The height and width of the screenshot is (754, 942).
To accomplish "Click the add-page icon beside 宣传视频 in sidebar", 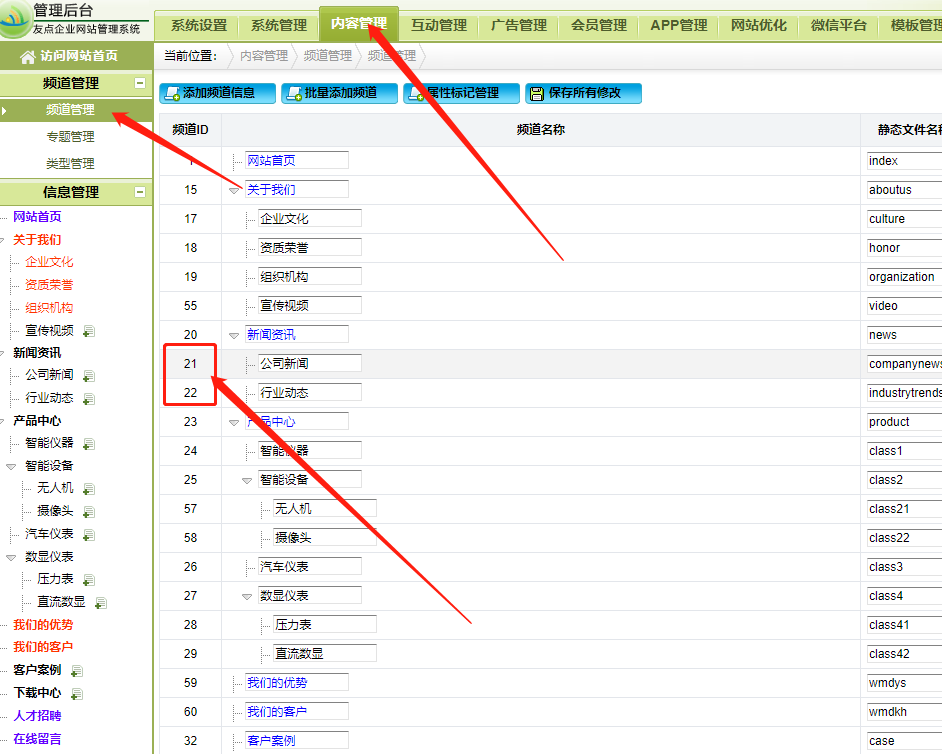I will tap(89, 331).
